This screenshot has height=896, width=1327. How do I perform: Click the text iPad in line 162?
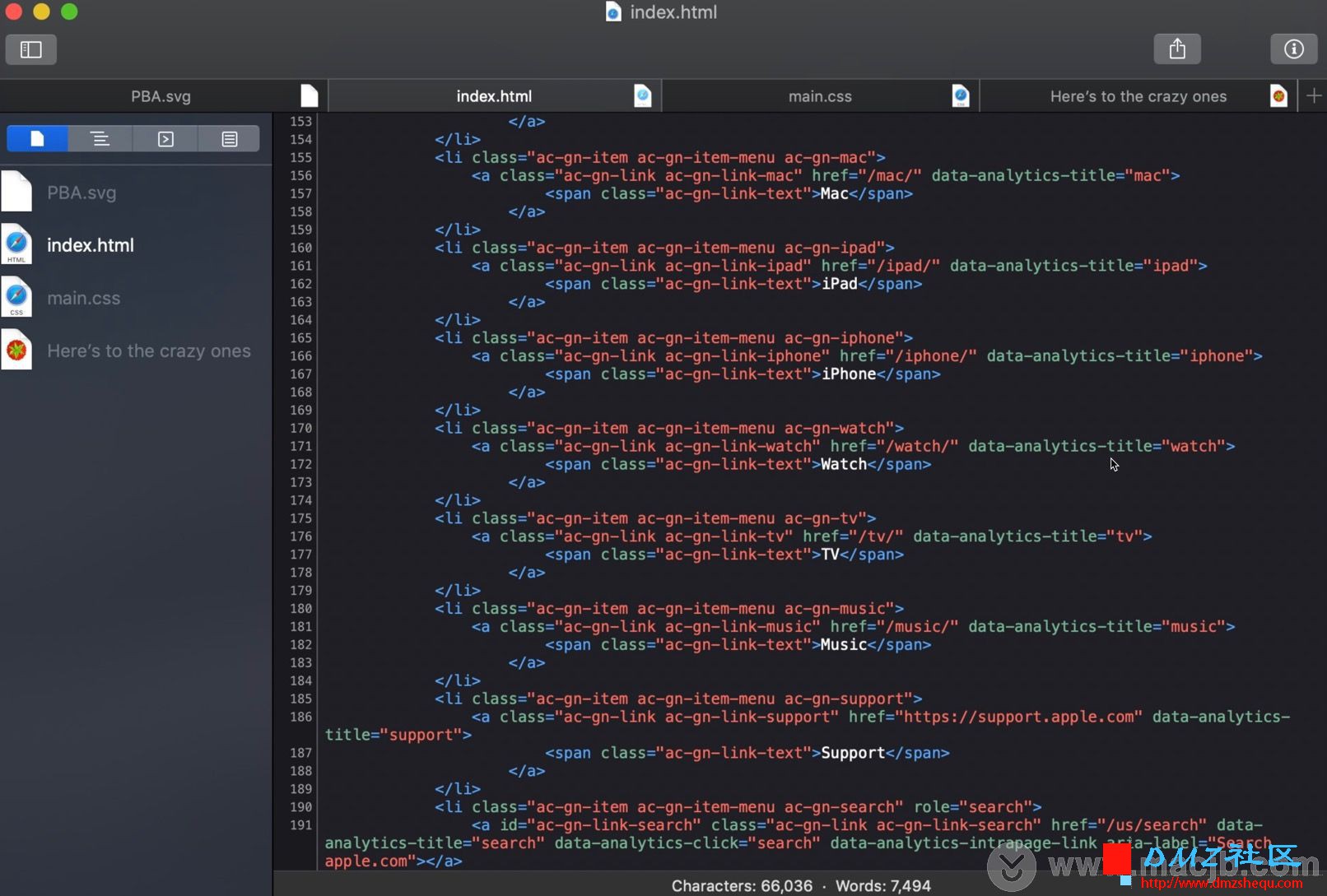coord(840,284)
